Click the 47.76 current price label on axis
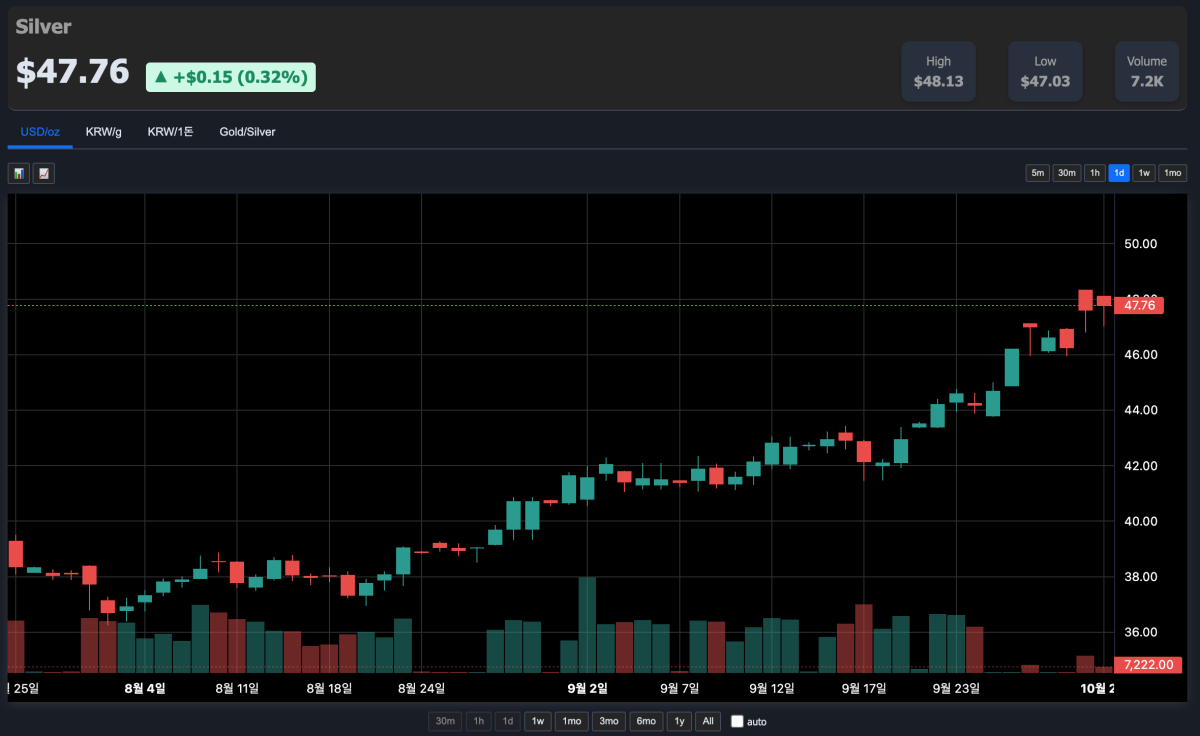This screenshot has height=736, width=1200. pyautogui.click(x=1140, y=305)
